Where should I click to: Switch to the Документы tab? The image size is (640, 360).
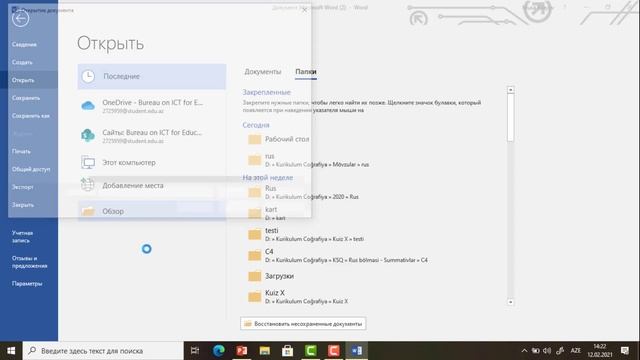point(262,71)
